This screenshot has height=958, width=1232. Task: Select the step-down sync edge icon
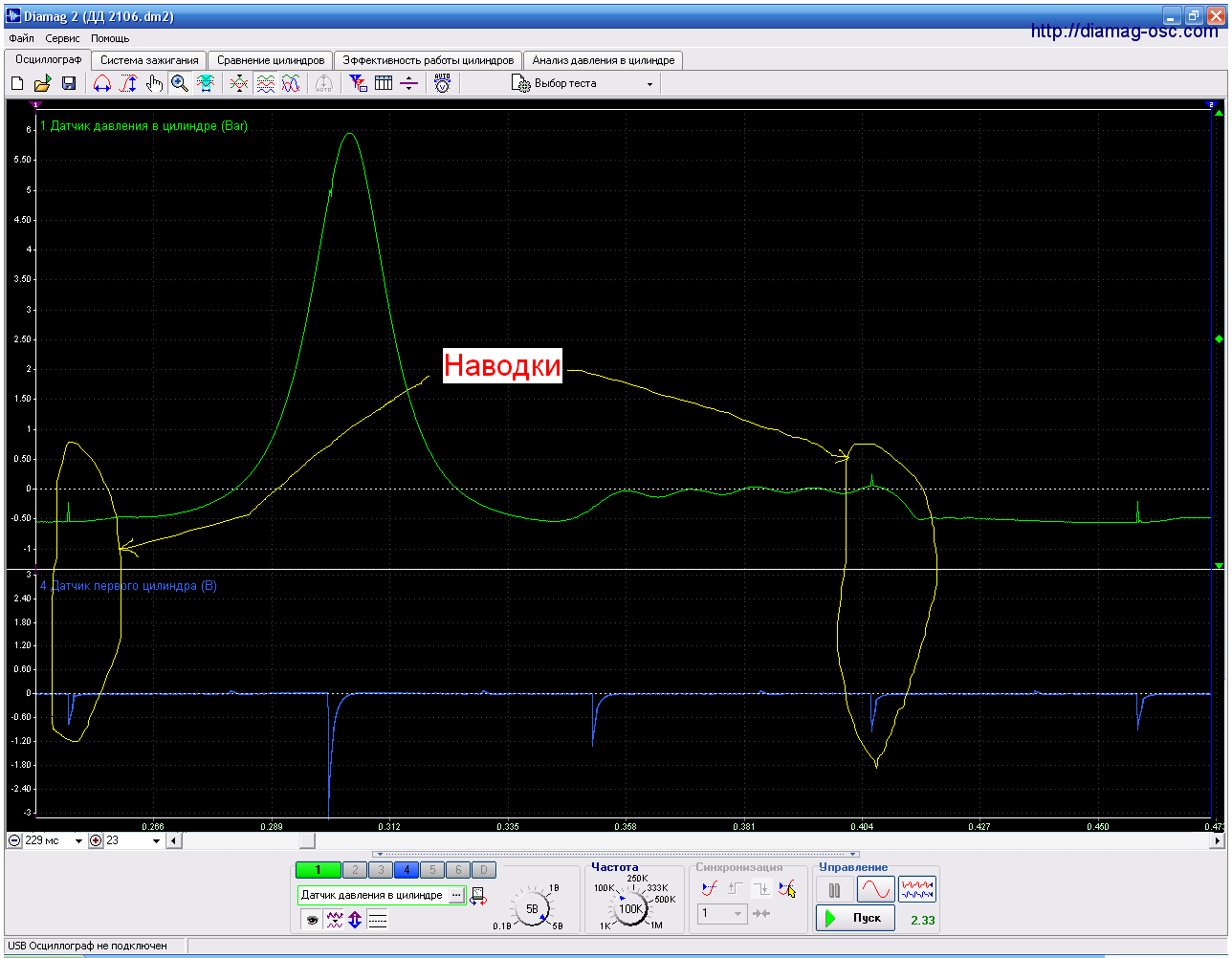pyautogui.click(x=760, y=889)
